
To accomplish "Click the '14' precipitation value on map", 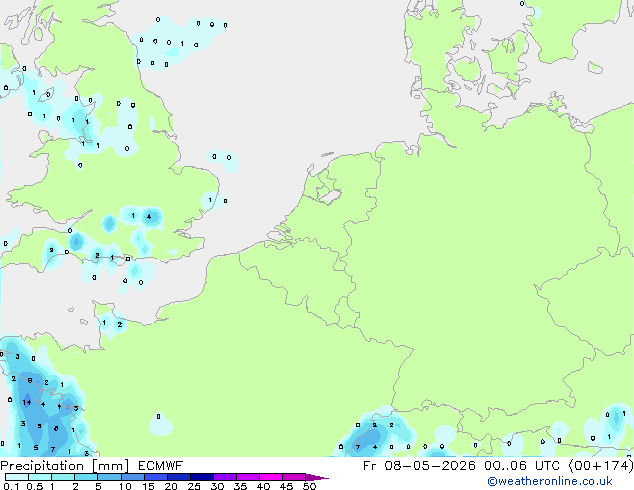I will (x=27, y=402).
